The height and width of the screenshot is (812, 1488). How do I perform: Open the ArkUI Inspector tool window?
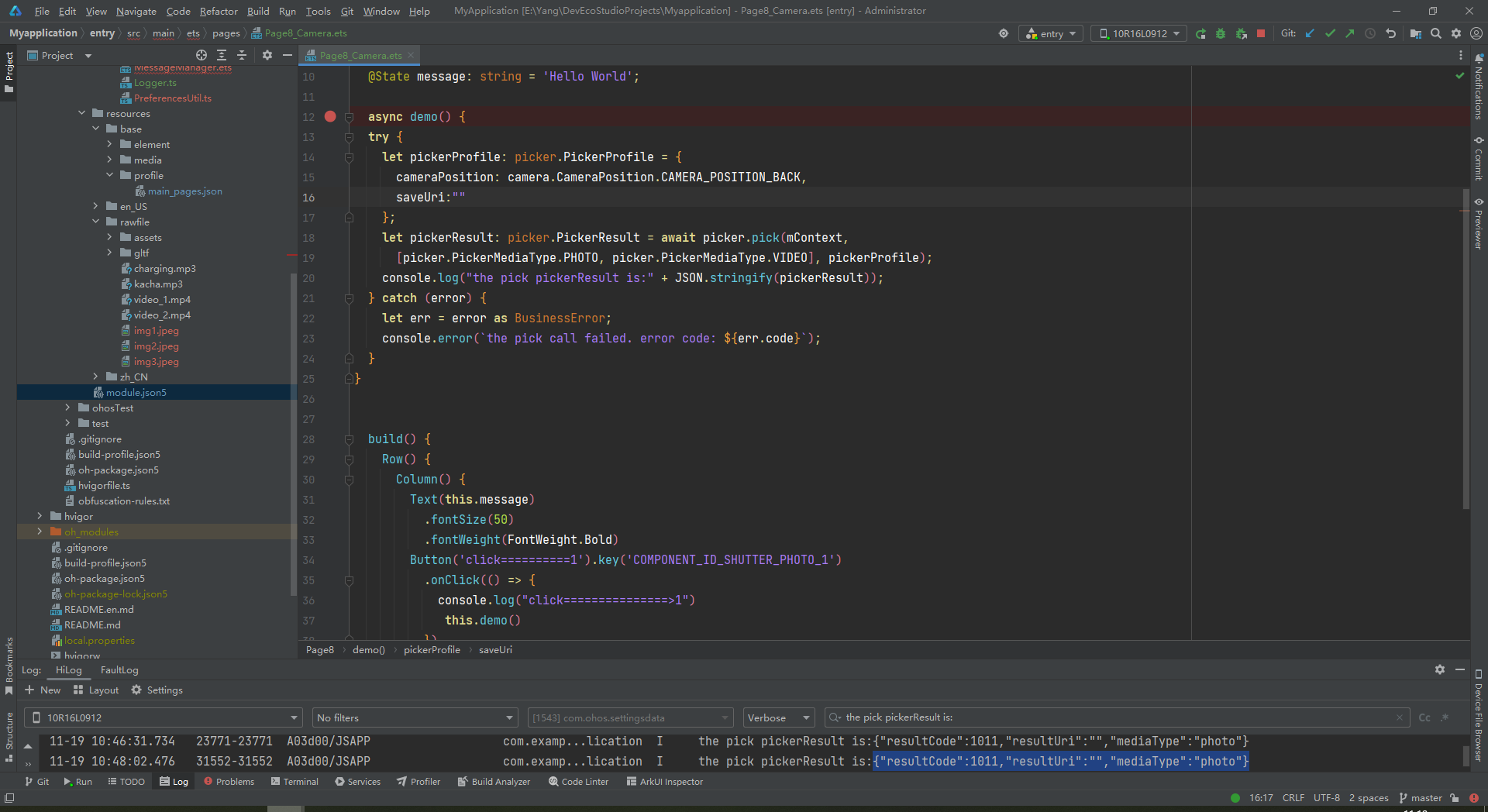[665, 781]
